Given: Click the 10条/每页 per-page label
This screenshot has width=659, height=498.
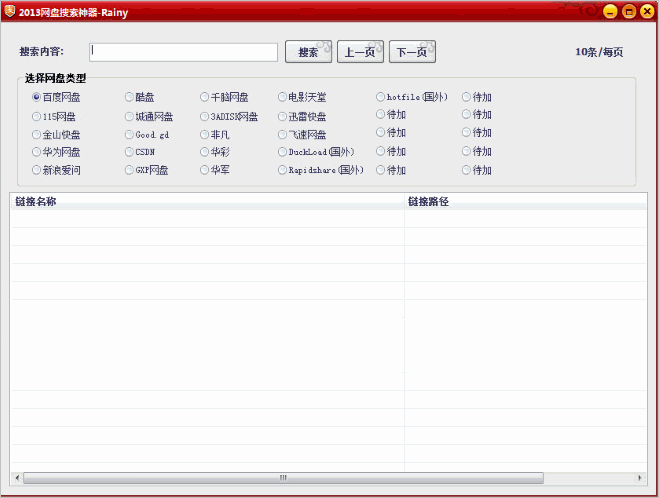Looking at the screenshot, I should click(x=599, y=52).
